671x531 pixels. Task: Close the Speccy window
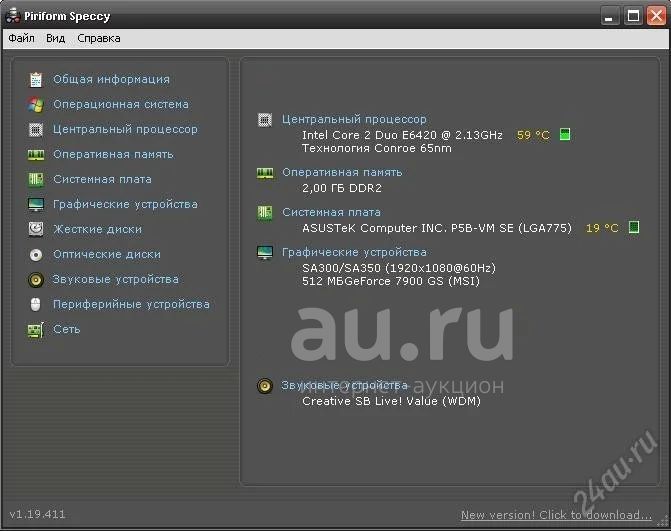point(656,16)
